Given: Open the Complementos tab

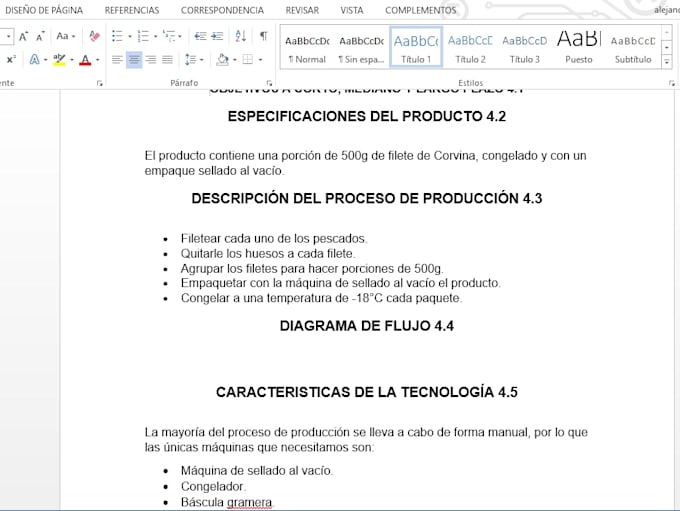Looking at the screenshot, I should pyautogui.click(x=421, y=10).
